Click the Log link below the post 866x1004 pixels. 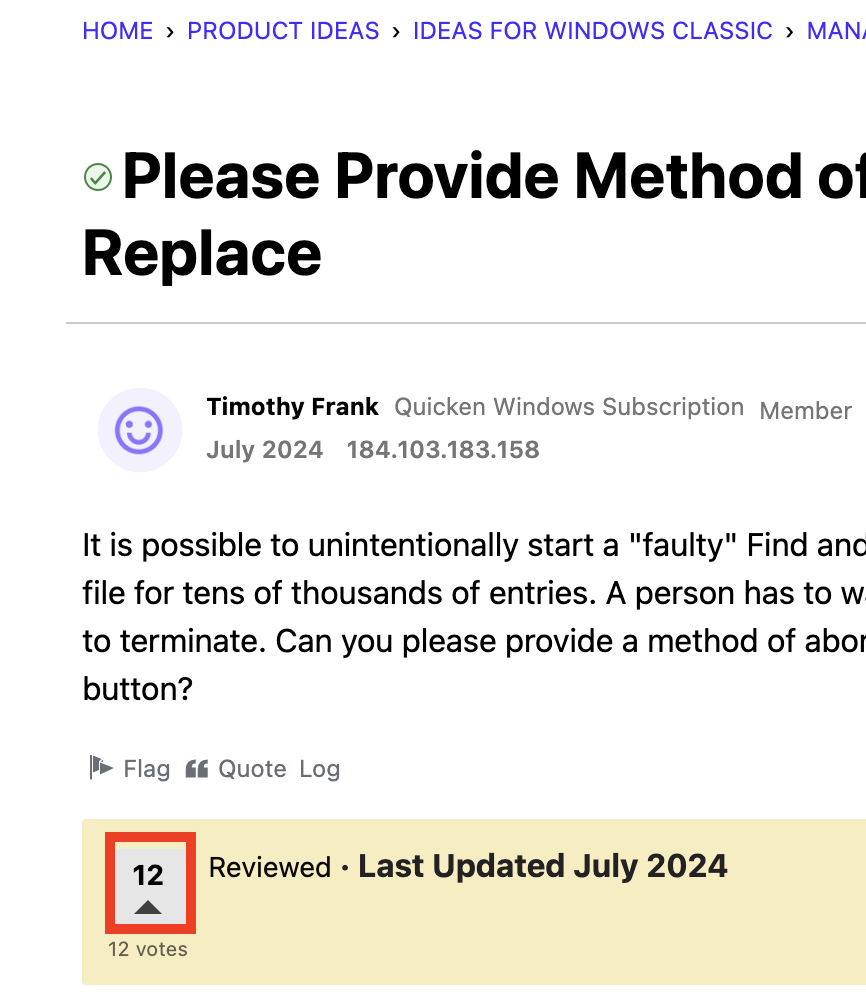321,768
